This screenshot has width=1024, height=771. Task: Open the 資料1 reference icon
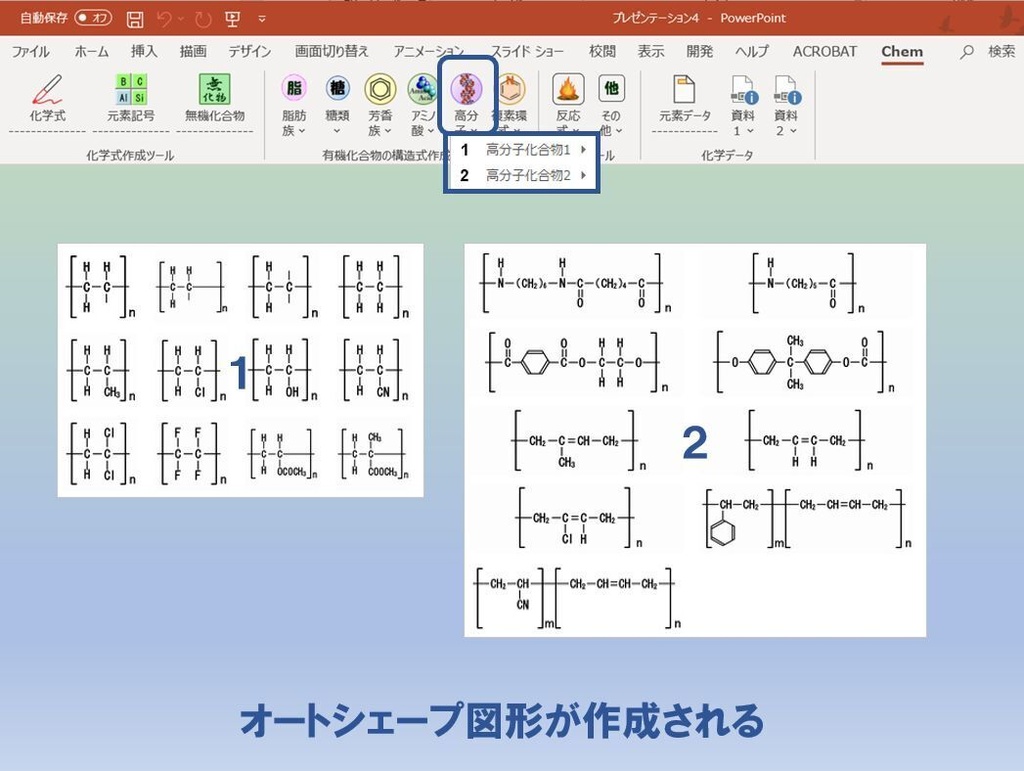743,90
